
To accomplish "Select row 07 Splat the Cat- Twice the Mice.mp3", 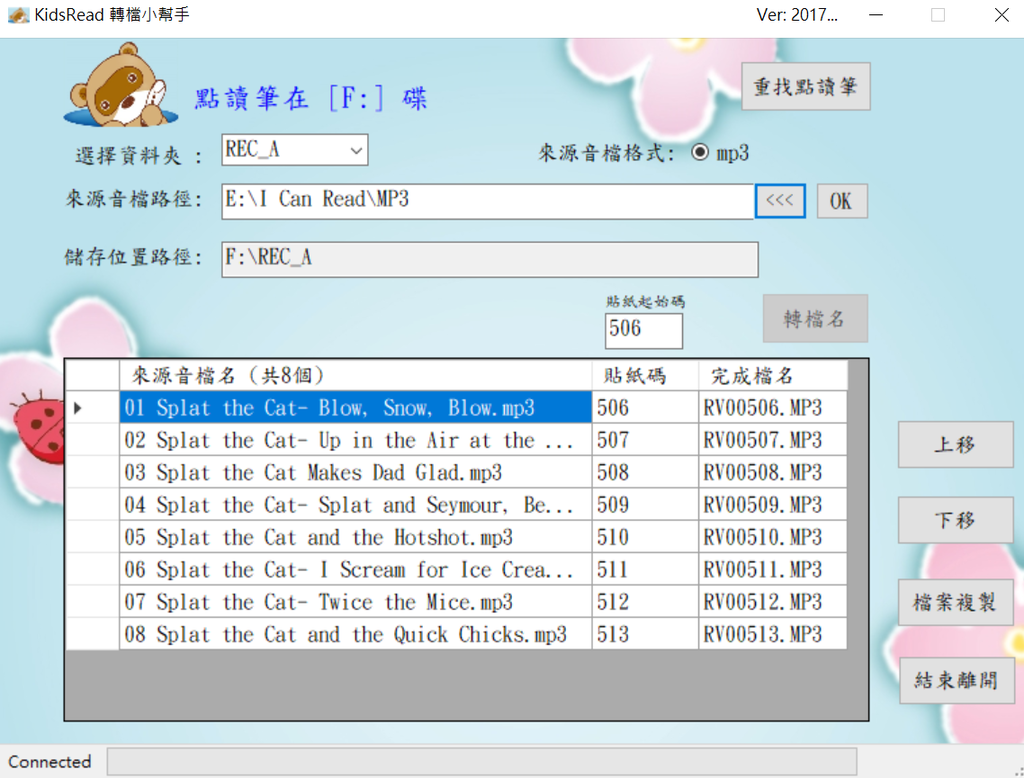I will point(355,602).
